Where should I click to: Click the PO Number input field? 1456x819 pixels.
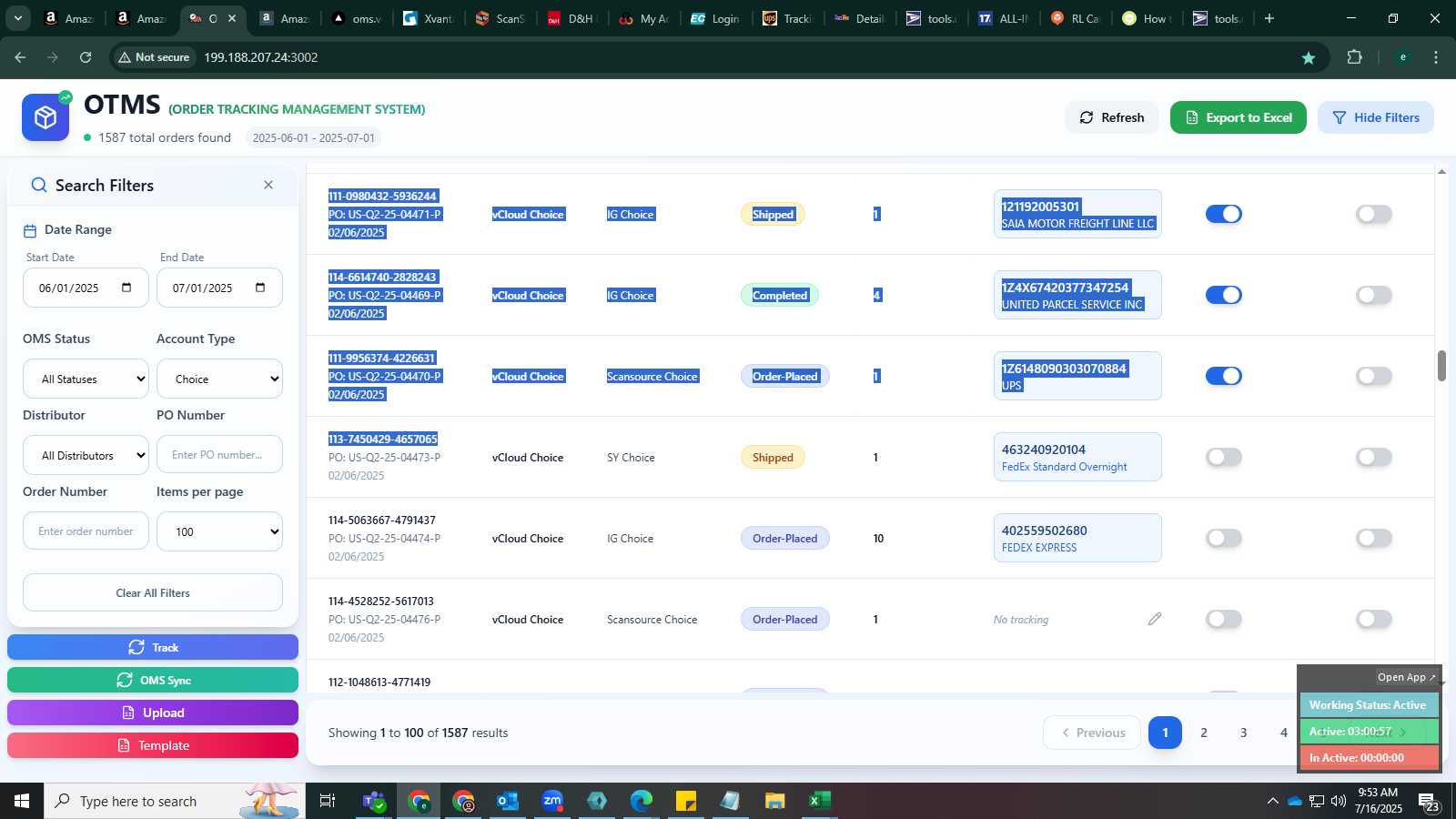click(219, 454)
